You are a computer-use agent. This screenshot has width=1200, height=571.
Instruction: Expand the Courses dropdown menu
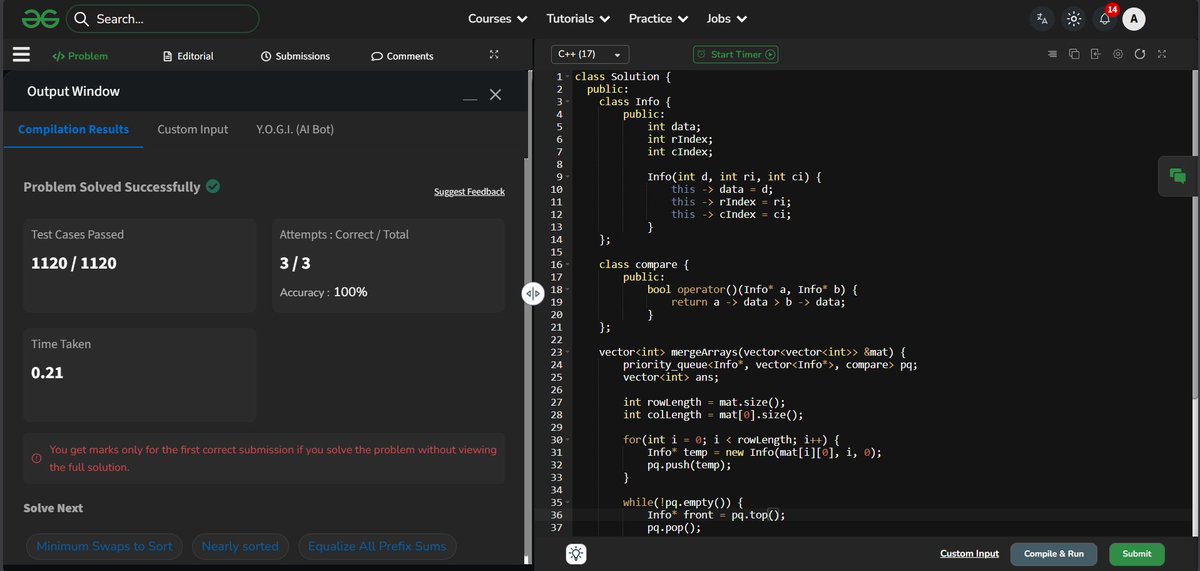point(497,19)
